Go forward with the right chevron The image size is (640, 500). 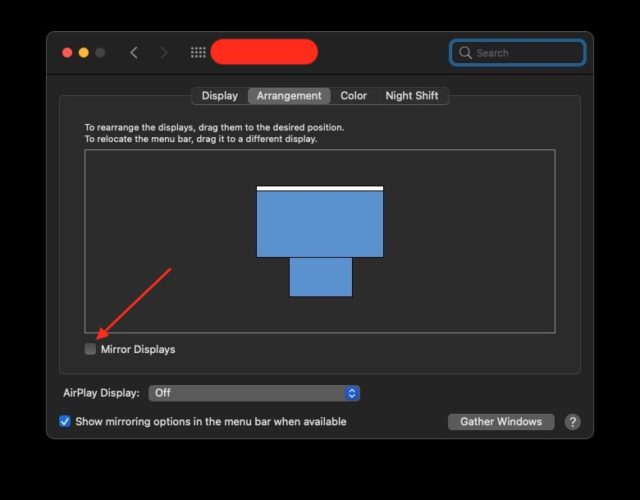pyautogui.click(x=164, y=53)
